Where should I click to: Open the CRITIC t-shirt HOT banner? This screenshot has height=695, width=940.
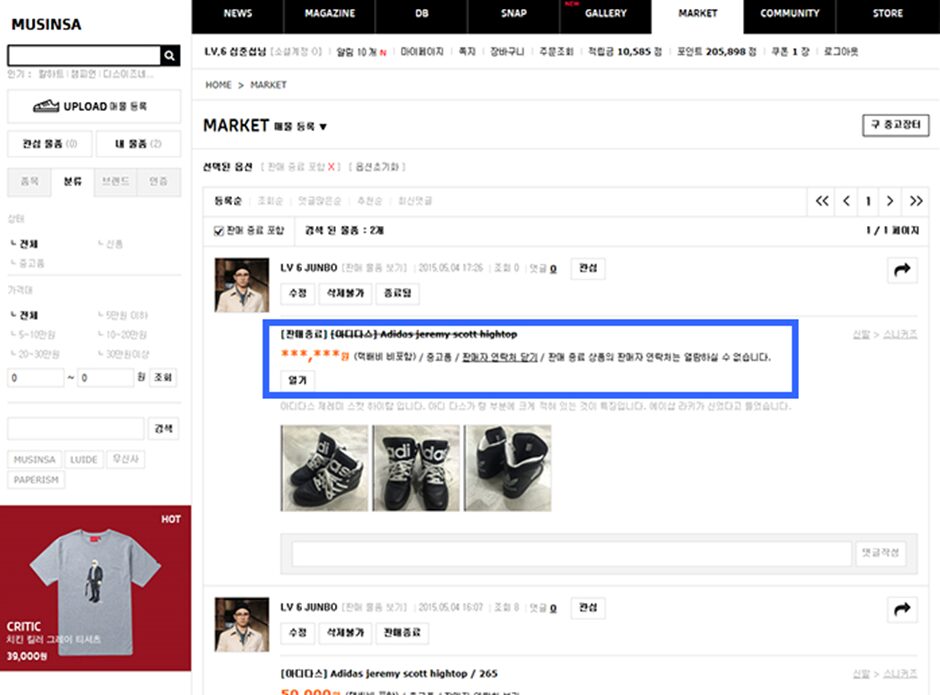pyautogui.click(x=95, y=588)
